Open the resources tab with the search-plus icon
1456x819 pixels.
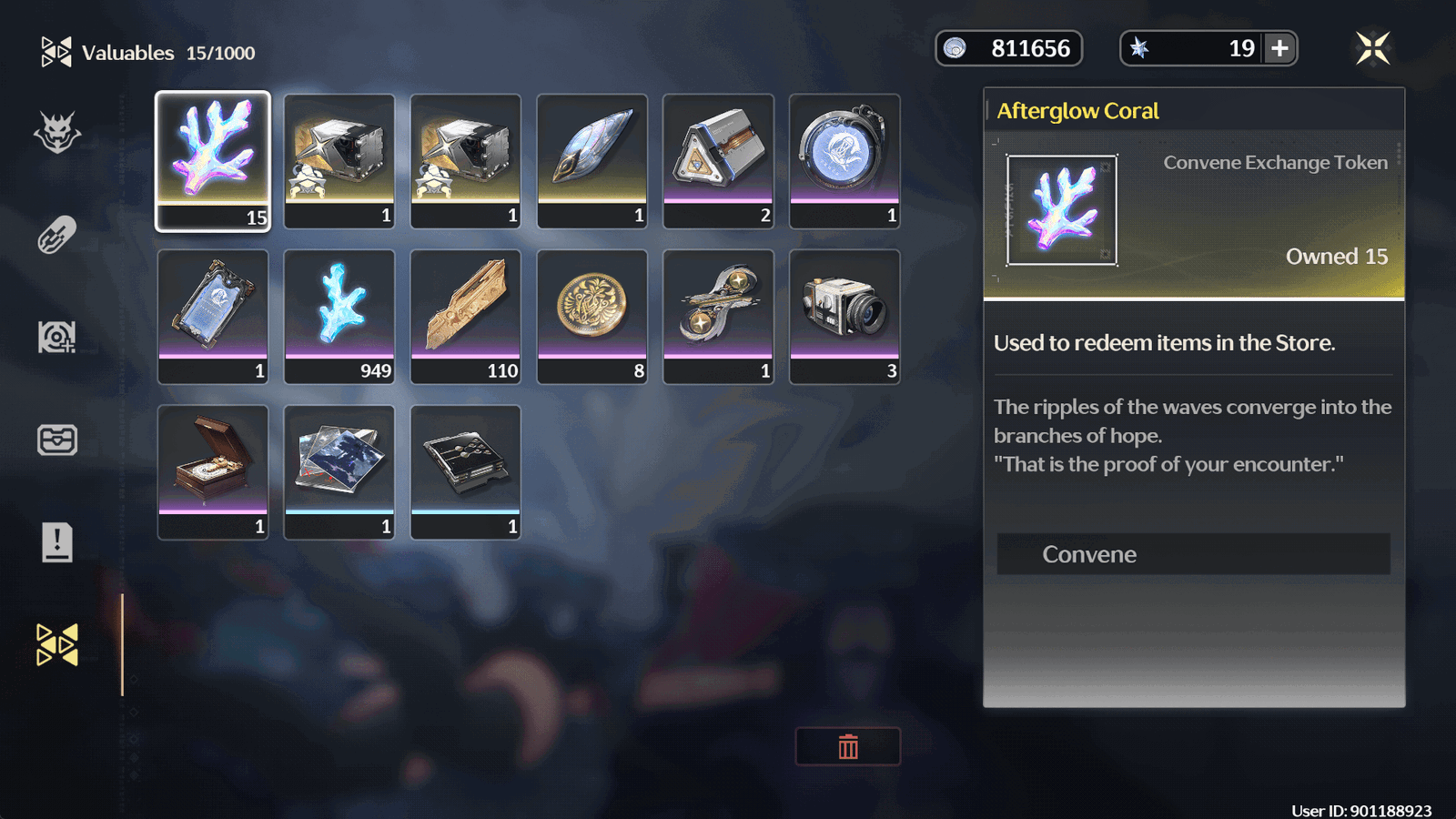[56, 337]
